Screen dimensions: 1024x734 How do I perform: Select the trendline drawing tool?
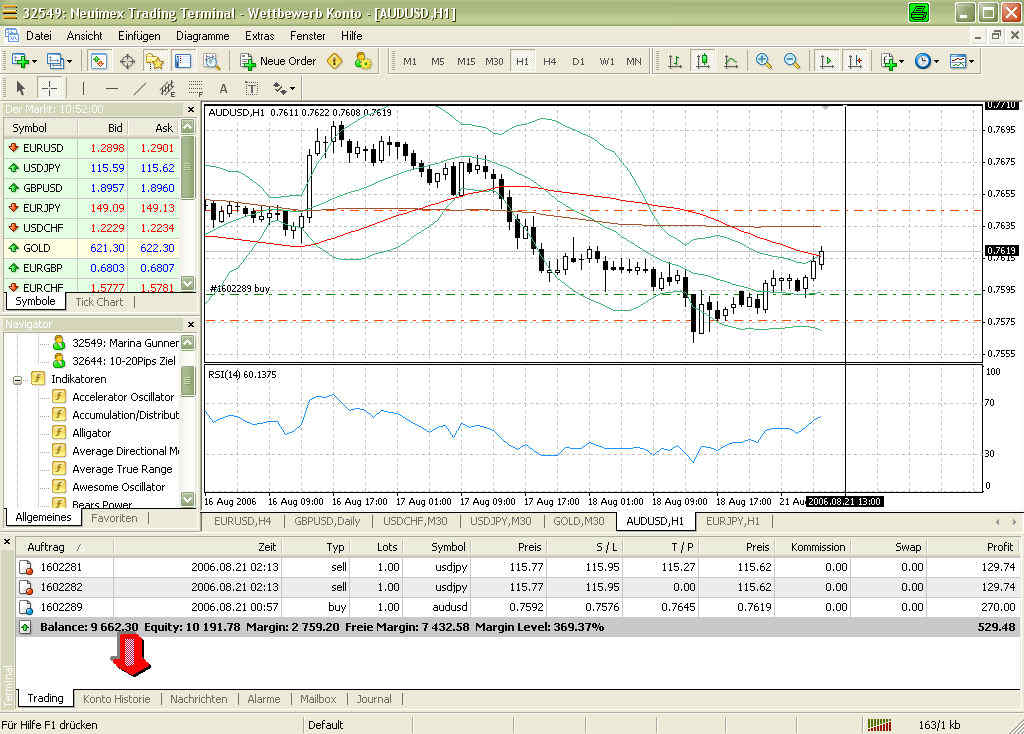pos(140,88)
